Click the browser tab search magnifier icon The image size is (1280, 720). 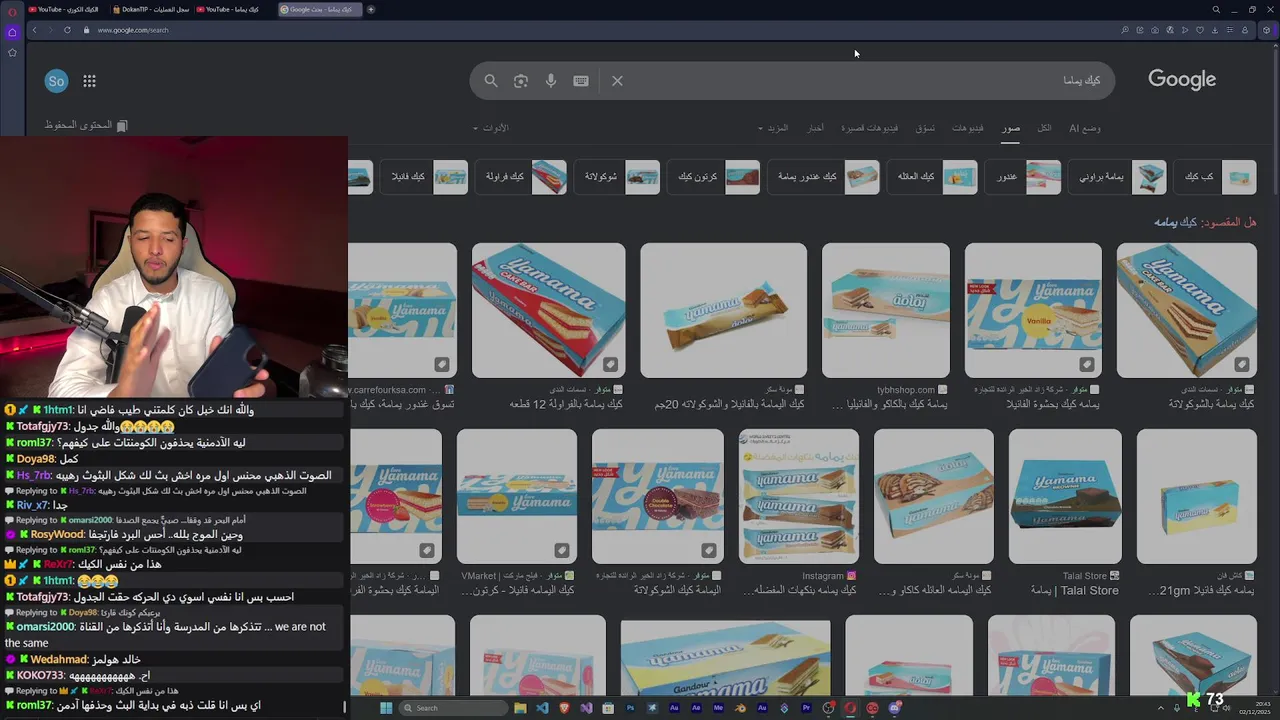1216,9
